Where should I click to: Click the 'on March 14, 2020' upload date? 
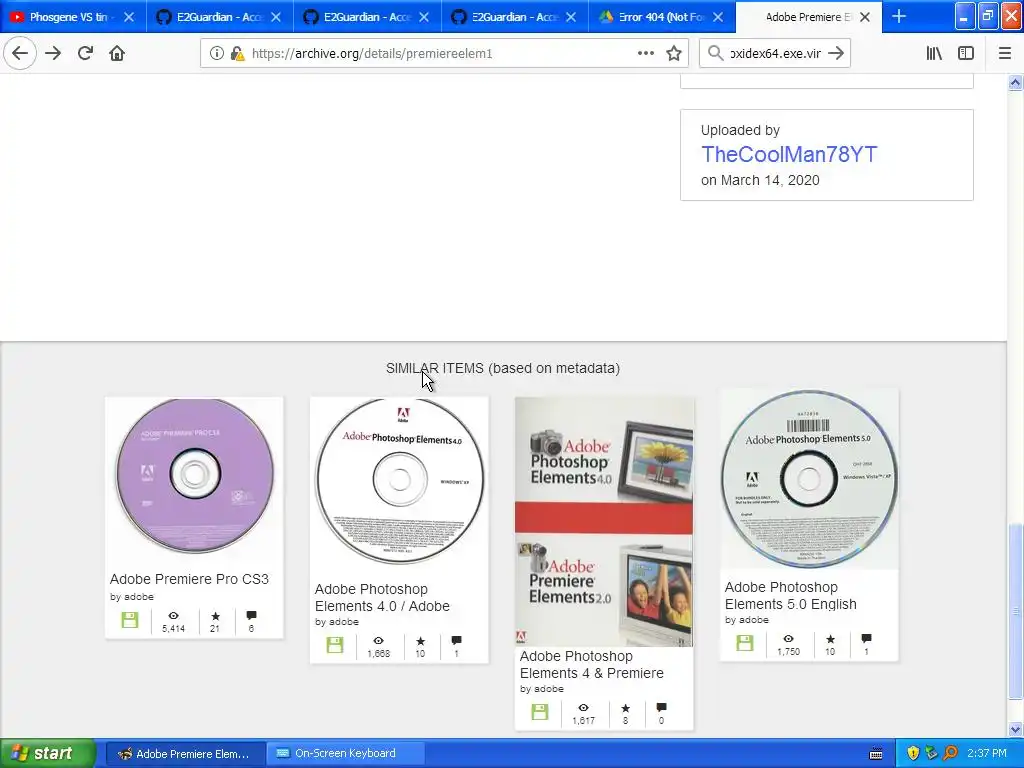click(760, 180)
